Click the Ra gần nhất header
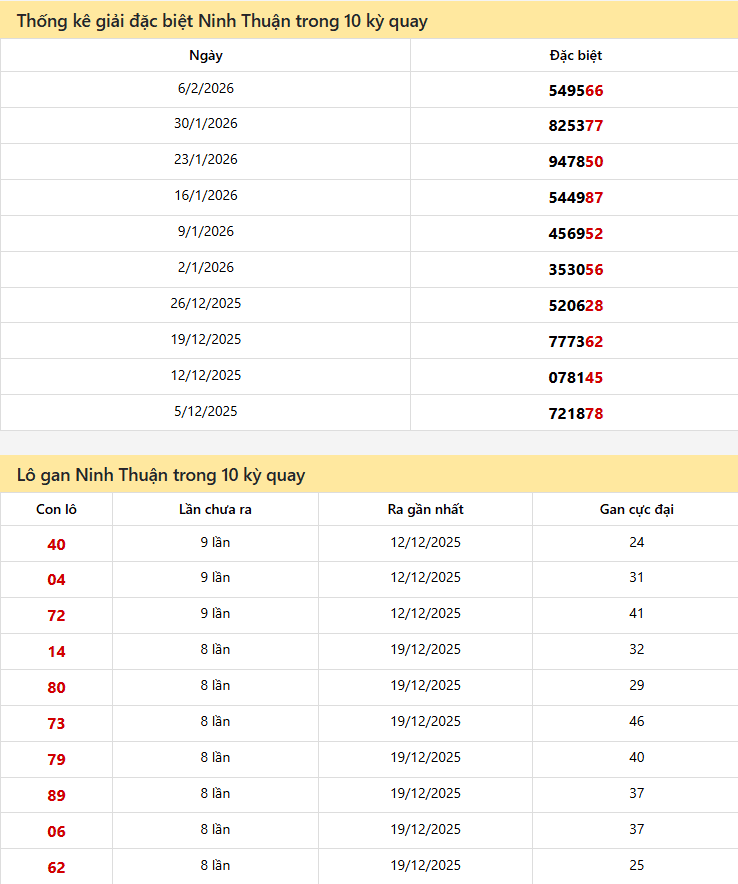This screenshot has height=884, width=738. pyautogui.click(x=425, y=509)
